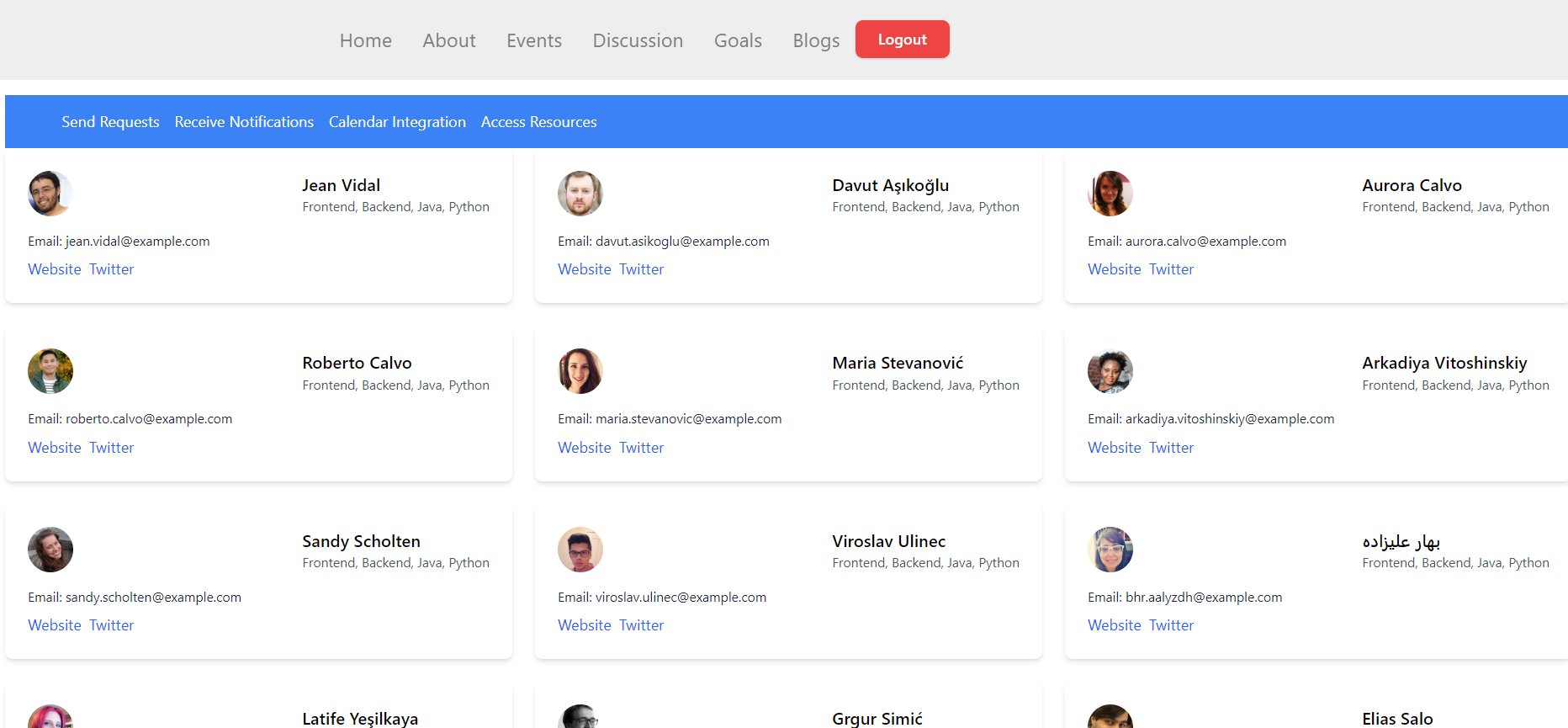
Task: Click the name Roberto Calvo
Action: pos(358,363)
